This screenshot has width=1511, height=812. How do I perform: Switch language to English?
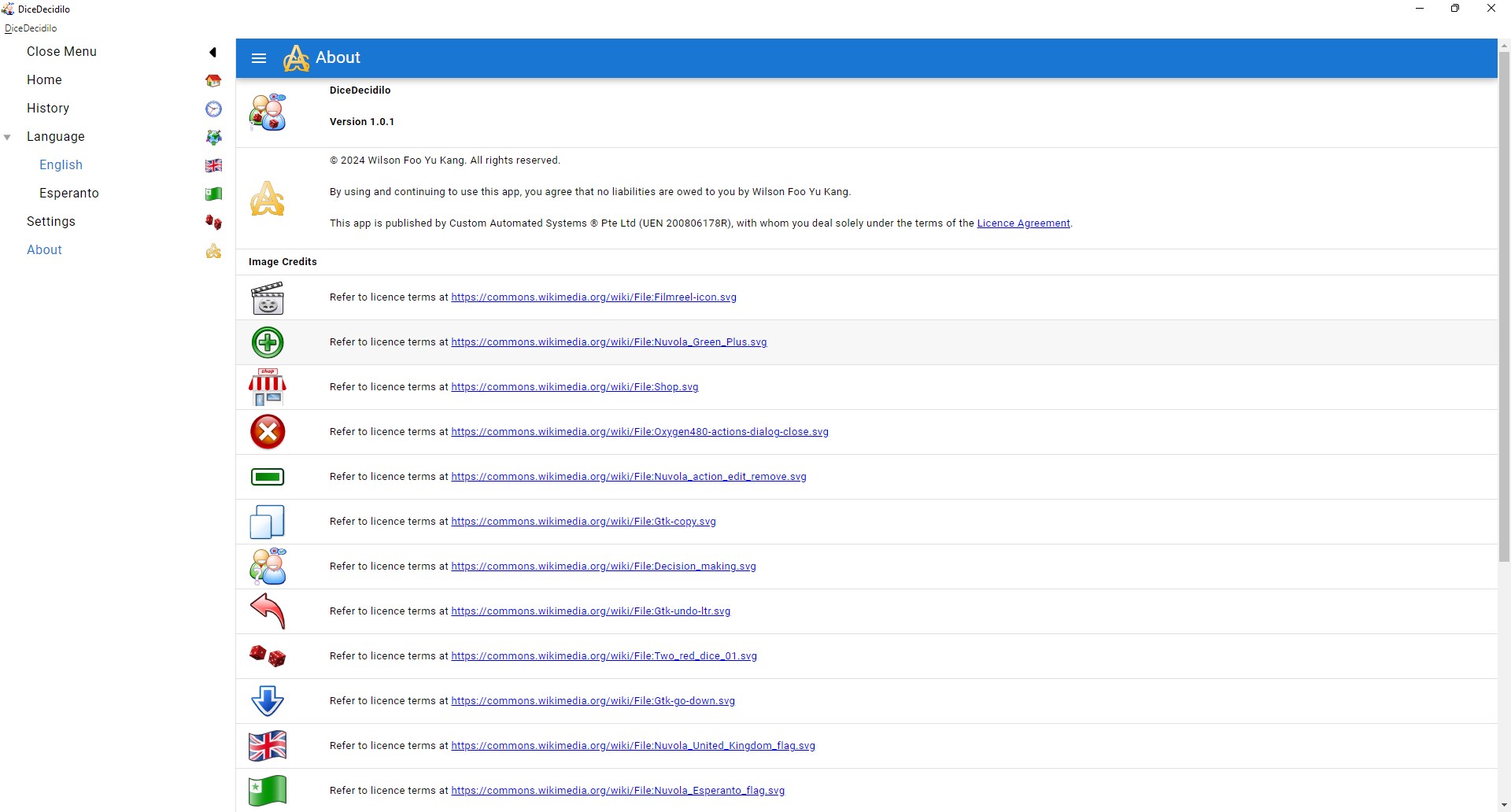point(61,165)
